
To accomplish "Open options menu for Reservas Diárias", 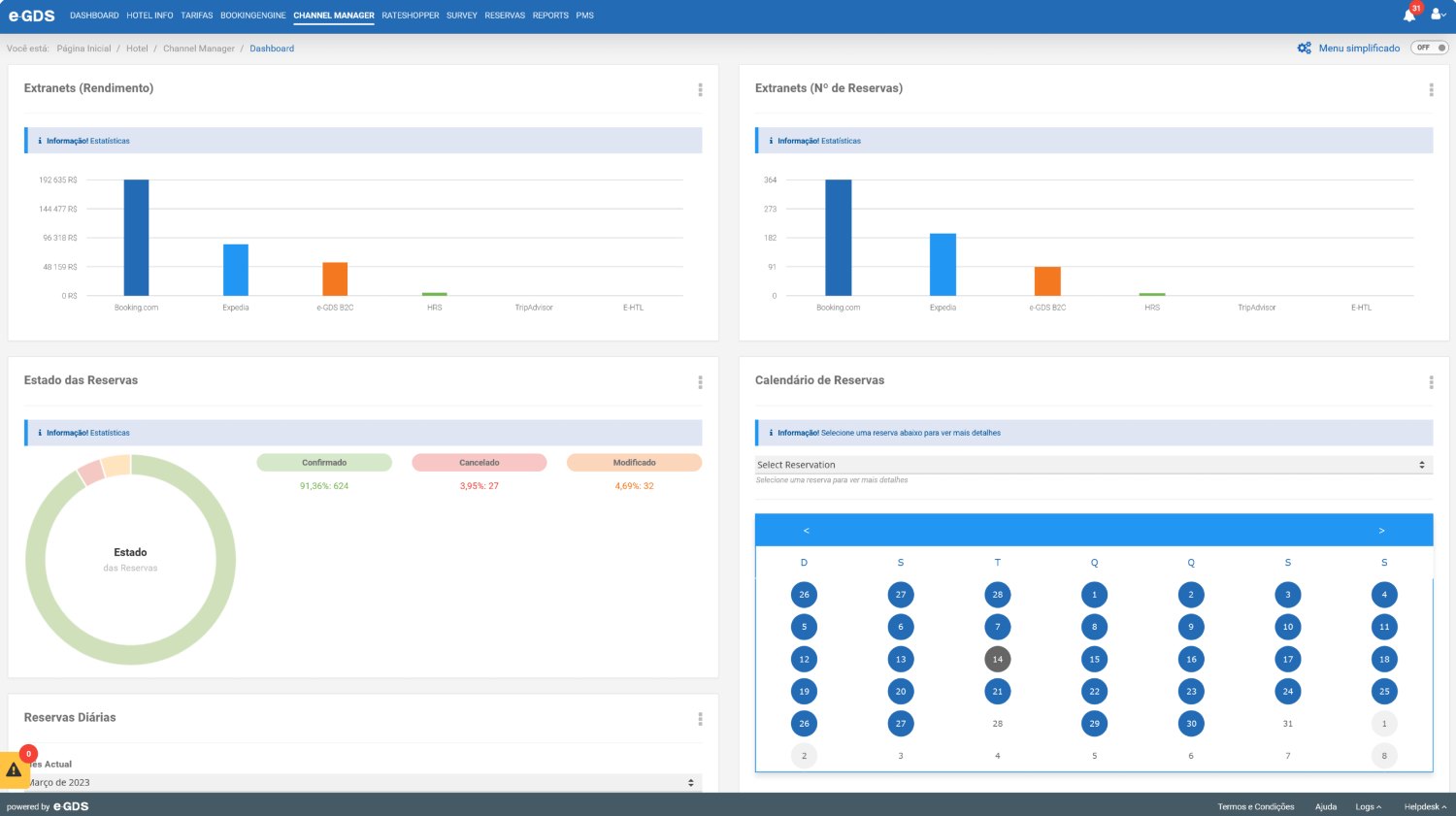I will click(x=700, y=719).
